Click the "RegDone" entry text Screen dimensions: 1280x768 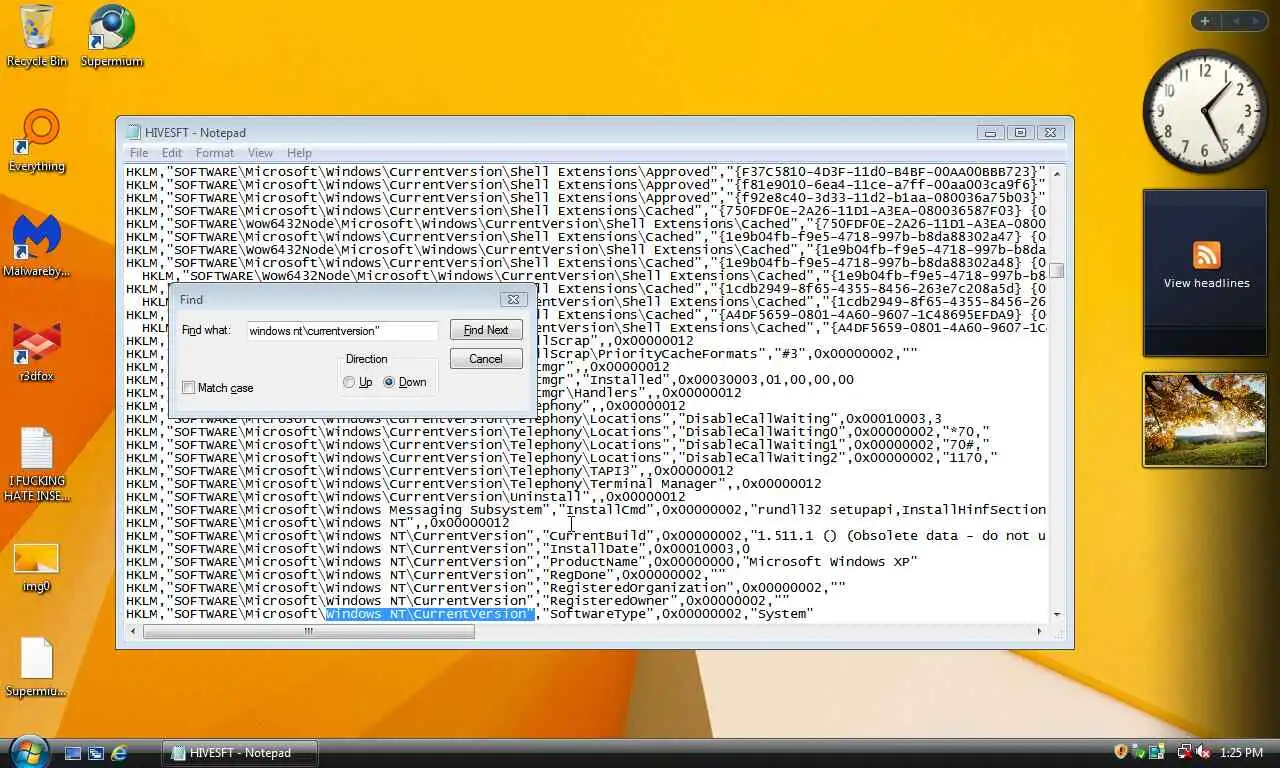[x=578, y=575]
